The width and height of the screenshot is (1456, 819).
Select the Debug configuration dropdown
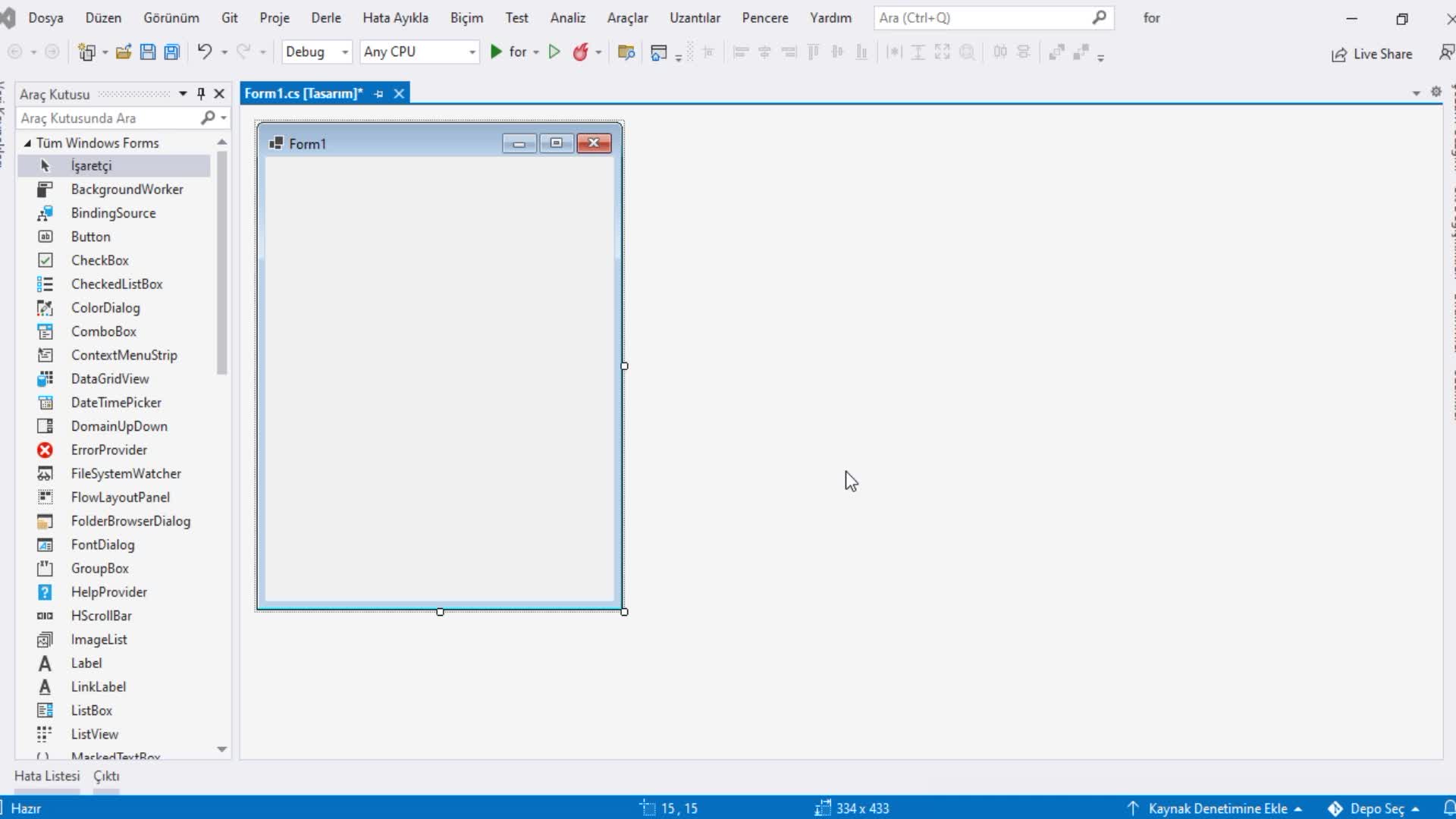(315, 51)
